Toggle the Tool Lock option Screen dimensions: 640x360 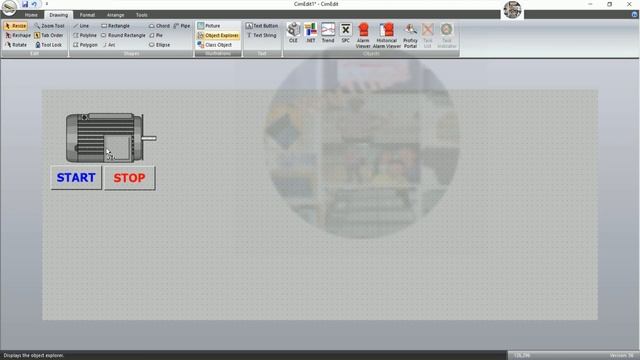pyautogui.click(x=48, y=45)
